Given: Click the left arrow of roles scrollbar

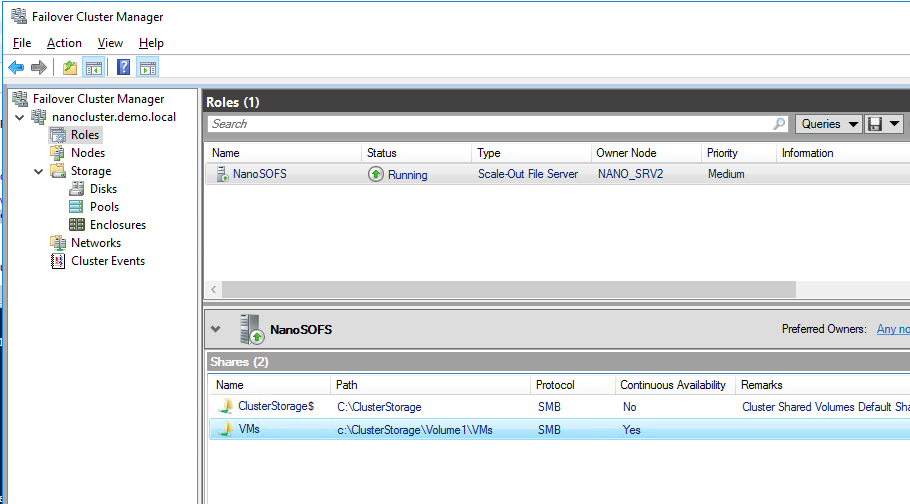Looking at the screenshot, I should pyautogui.click(x=214, y=289).
